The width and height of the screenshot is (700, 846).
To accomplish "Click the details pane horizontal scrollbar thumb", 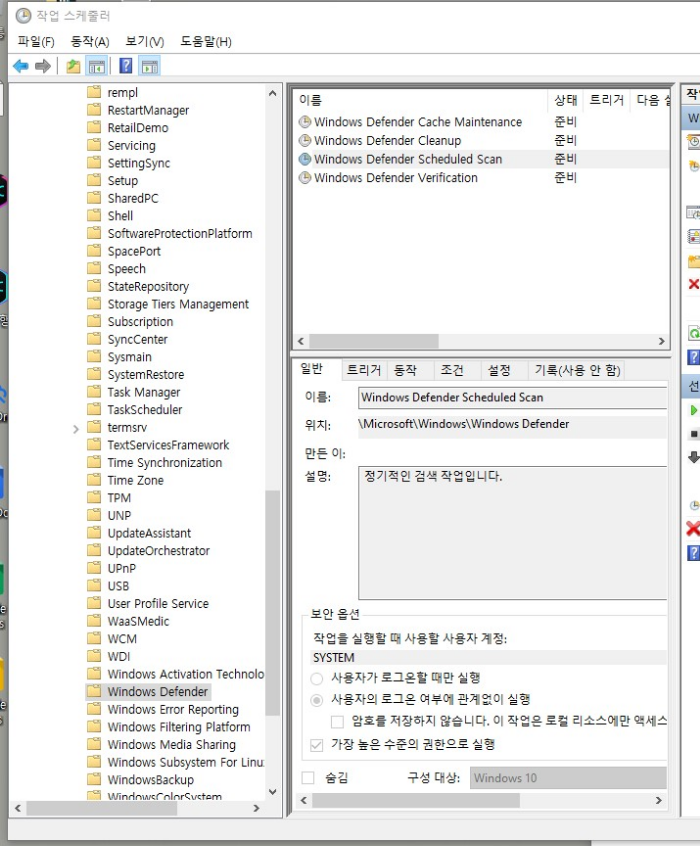I will 416,800.
